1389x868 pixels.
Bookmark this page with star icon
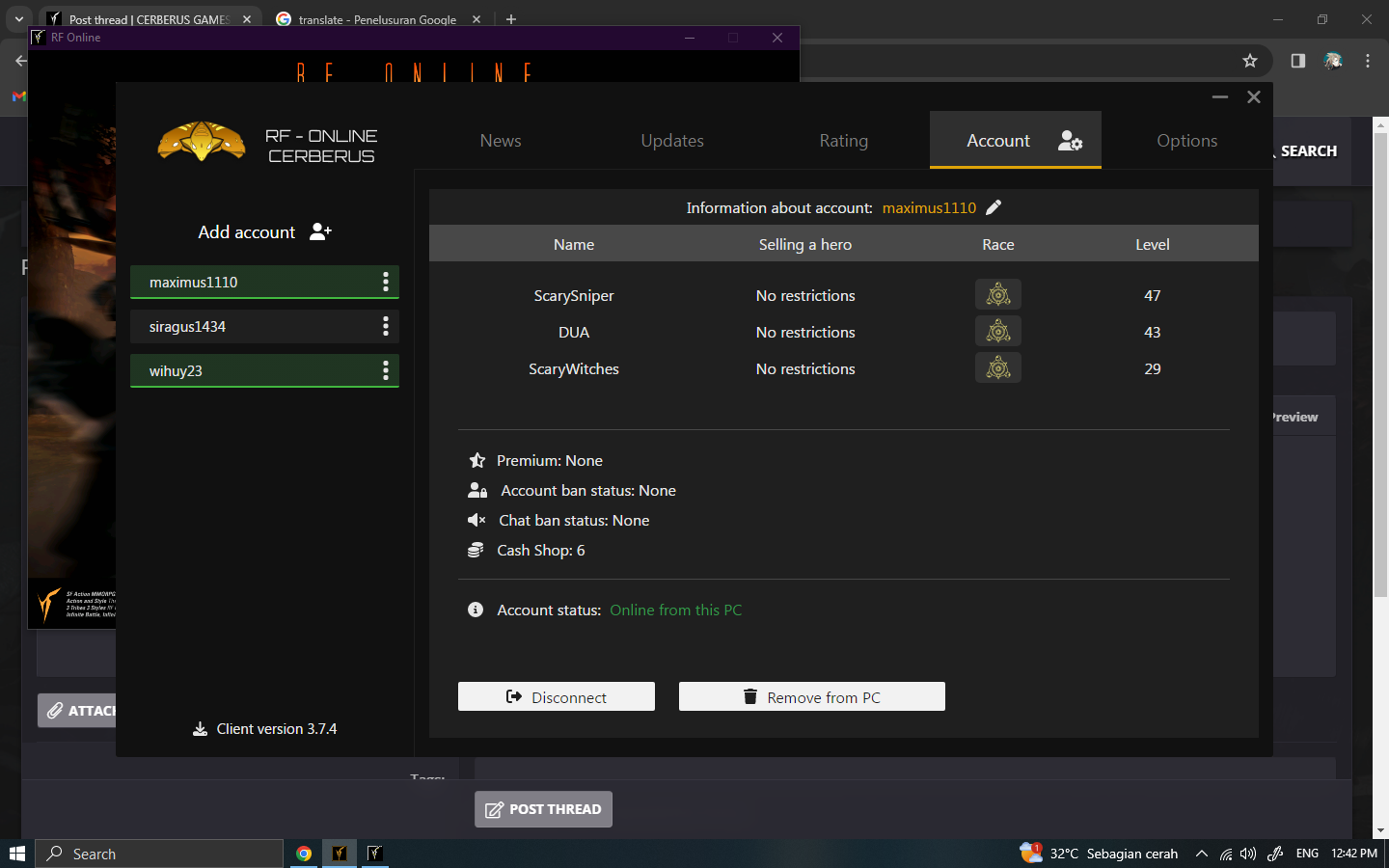(x=1250, y=61)
